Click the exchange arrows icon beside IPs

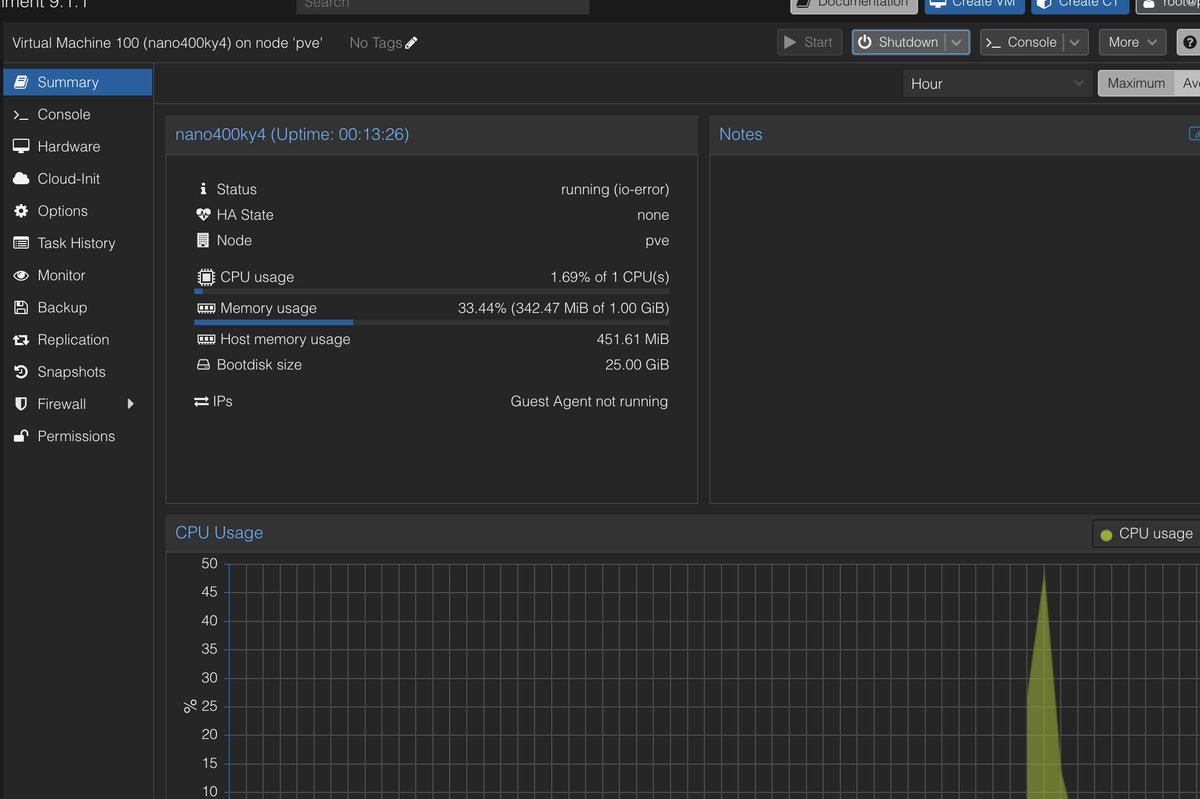point(201,401)
